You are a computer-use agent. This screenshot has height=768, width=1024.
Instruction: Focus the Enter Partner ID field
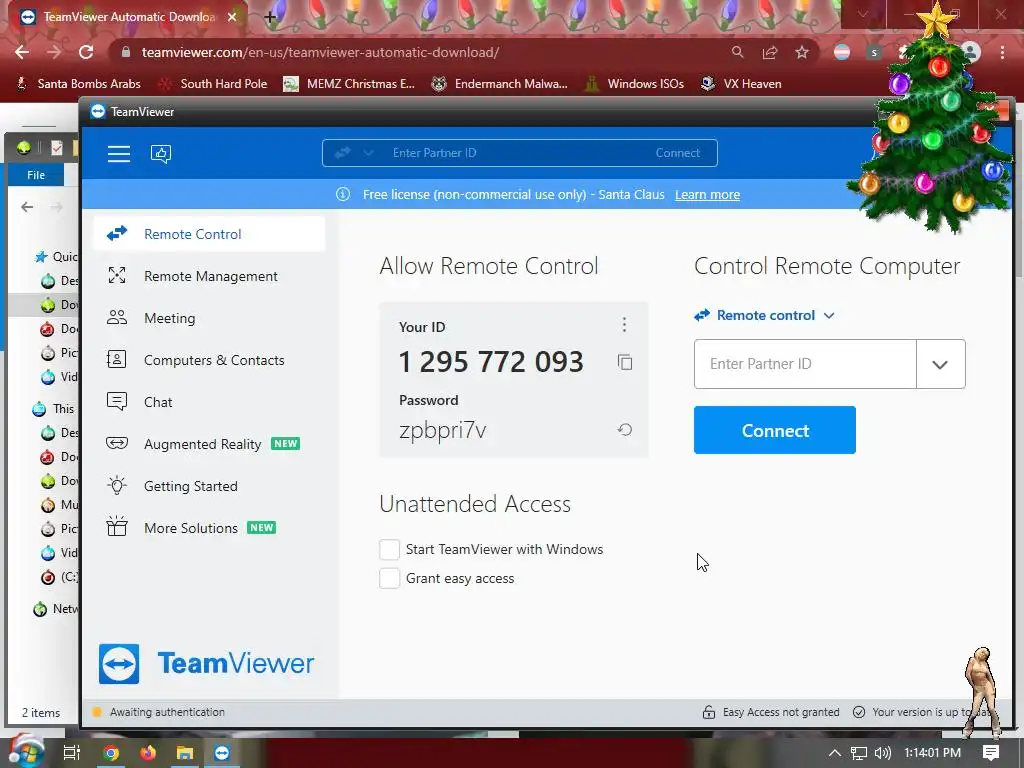(x=805, y=364)
